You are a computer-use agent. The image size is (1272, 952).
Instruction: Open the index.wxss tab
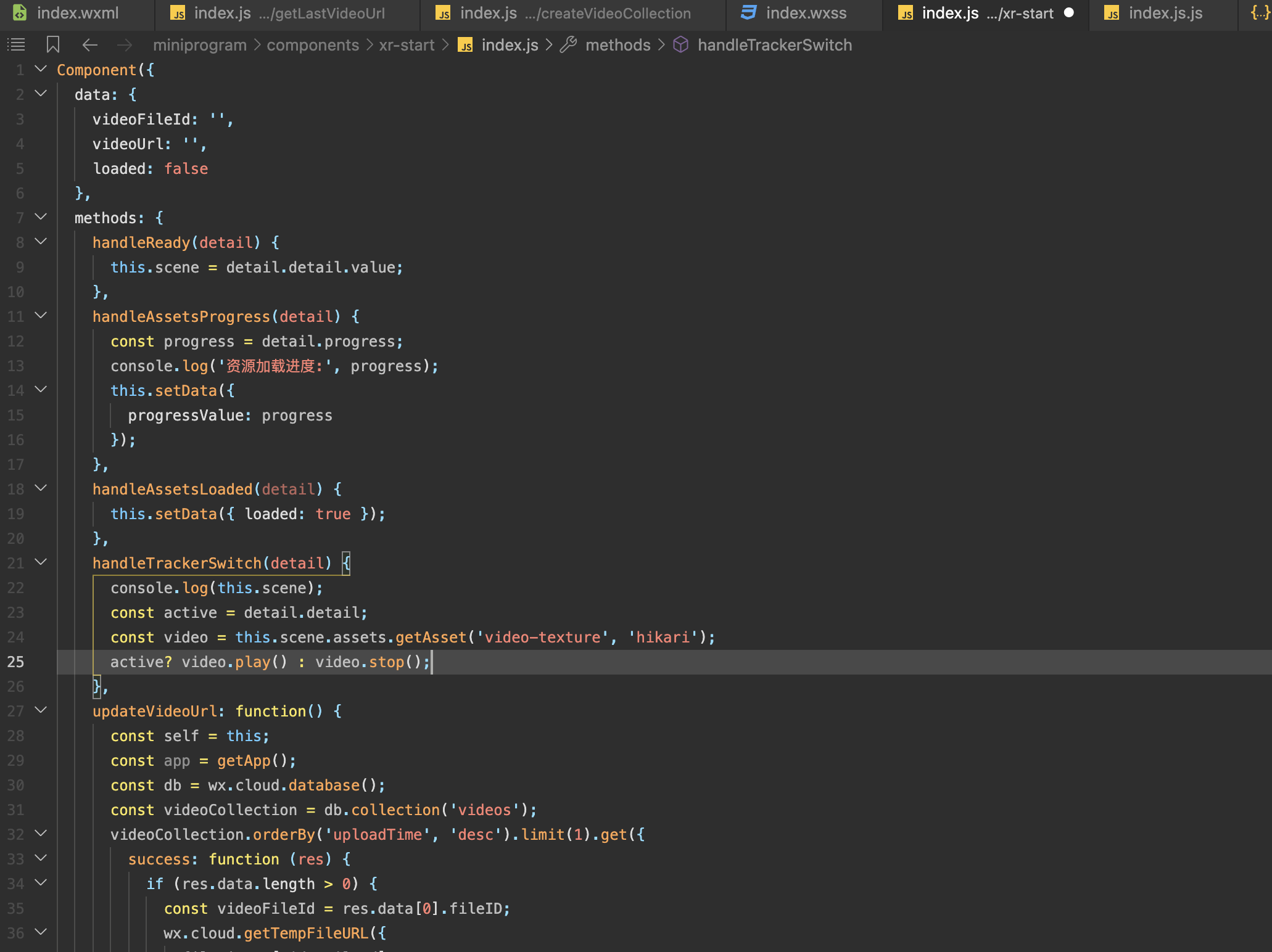(x=806, y=13)
